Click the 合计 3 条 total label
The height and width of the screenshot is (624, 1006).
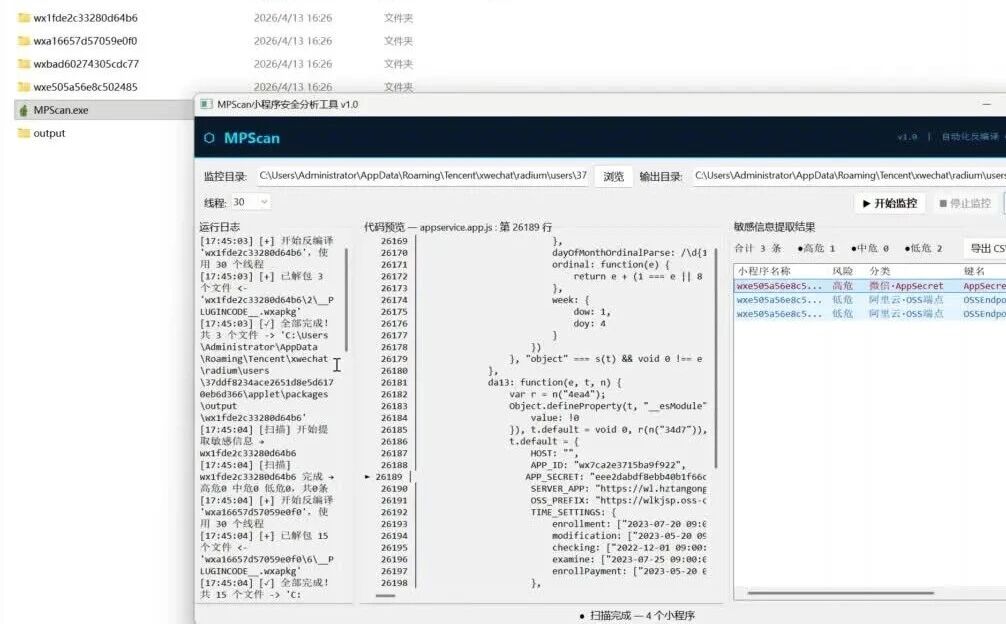click(x=758, y=248)
